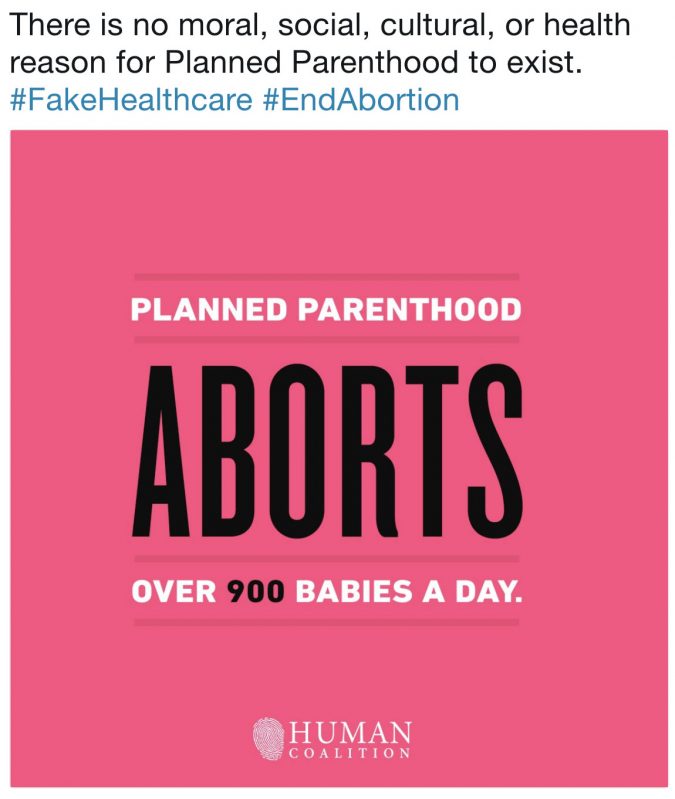Click the COALITION text under HUMAN
The height and width of the screenshot is (799, 675).
350,753
